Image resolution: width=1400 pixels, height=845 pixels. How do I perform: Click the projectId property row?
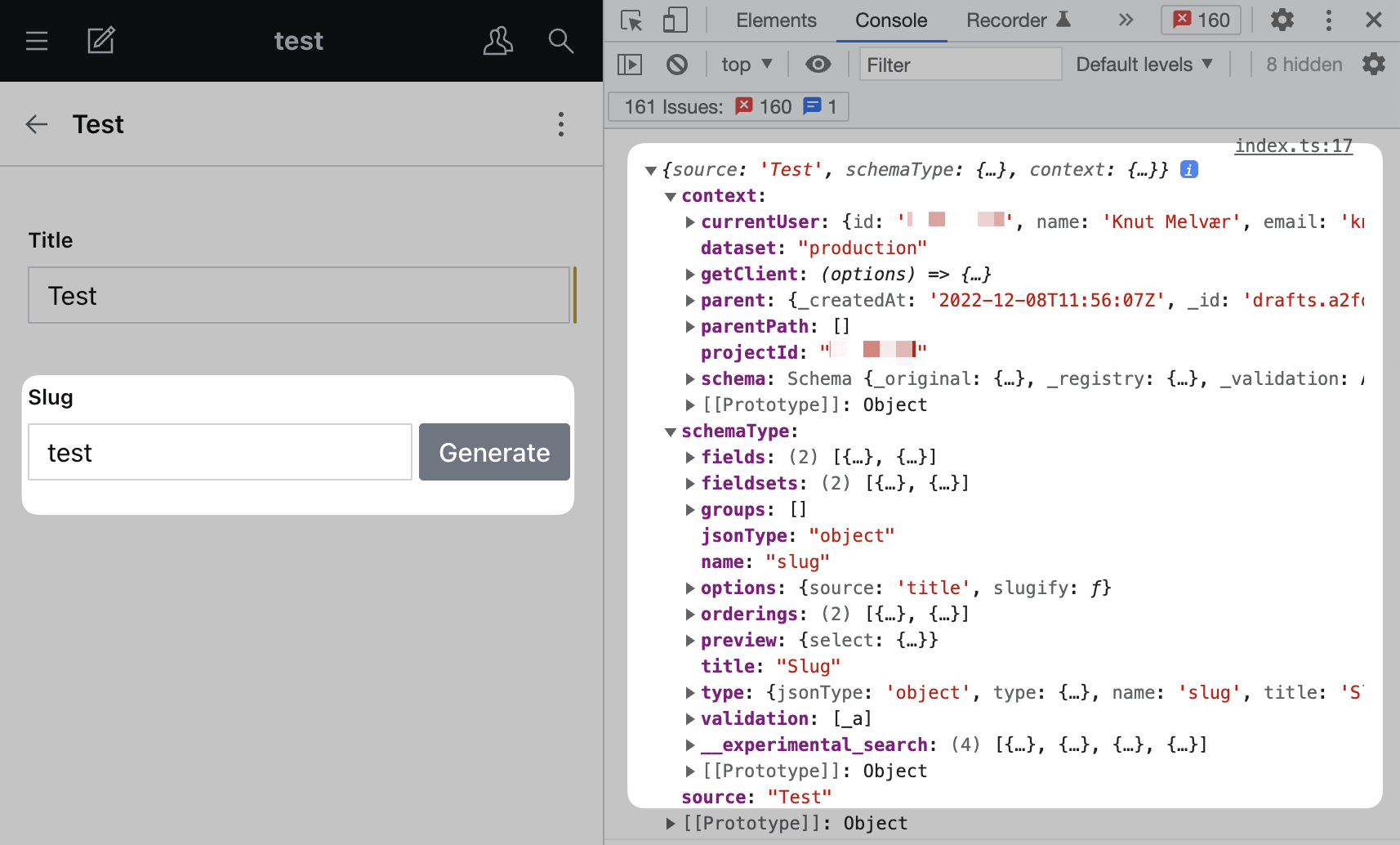pyautogui.click(x=814, y=352)
